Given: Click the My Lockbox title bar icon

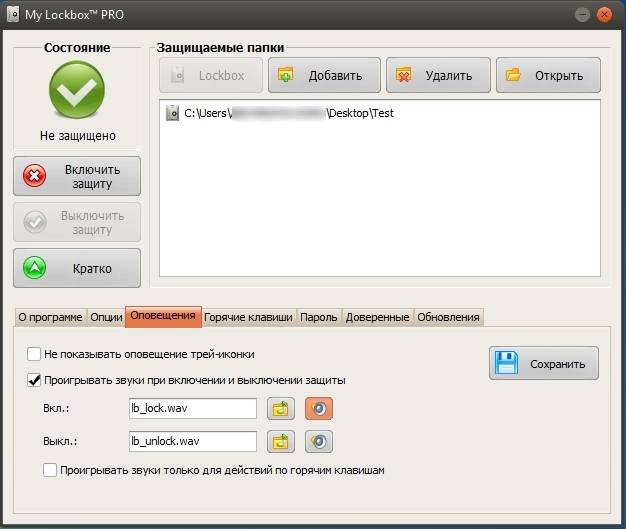Looking at the screenshot, I should click(13, 15).
